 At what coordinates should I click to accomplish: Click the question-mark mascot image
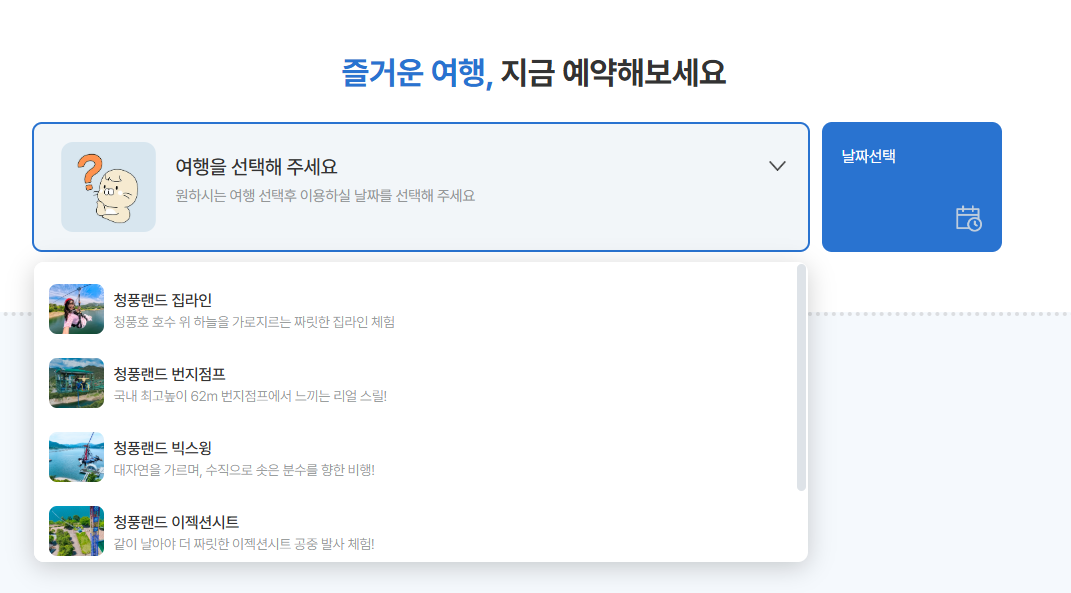[108, 187]
